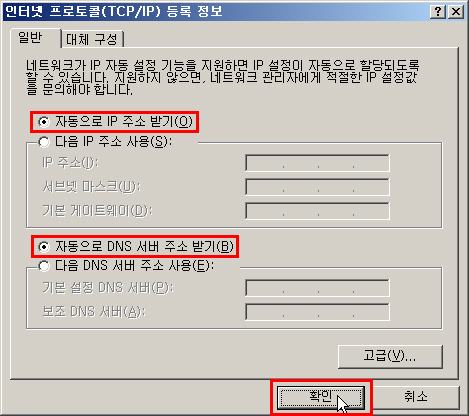Click the IP 주소(I) label text
Screen dimensions: 469x416
[70, 163]
